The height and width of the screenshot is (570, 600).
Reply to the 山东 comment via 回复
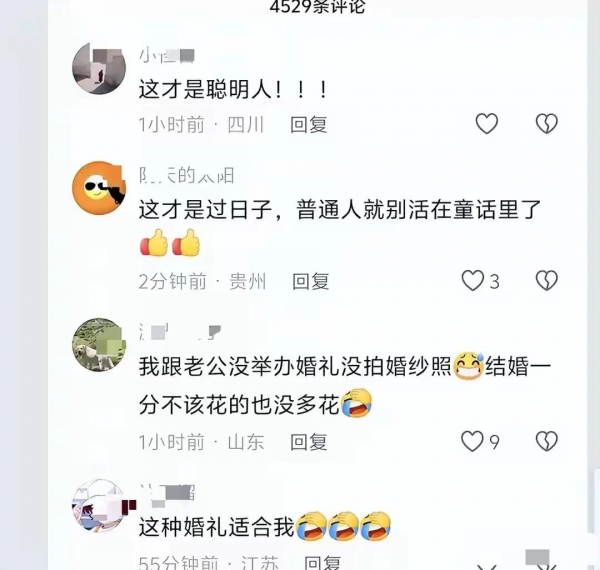pos(308,442)
